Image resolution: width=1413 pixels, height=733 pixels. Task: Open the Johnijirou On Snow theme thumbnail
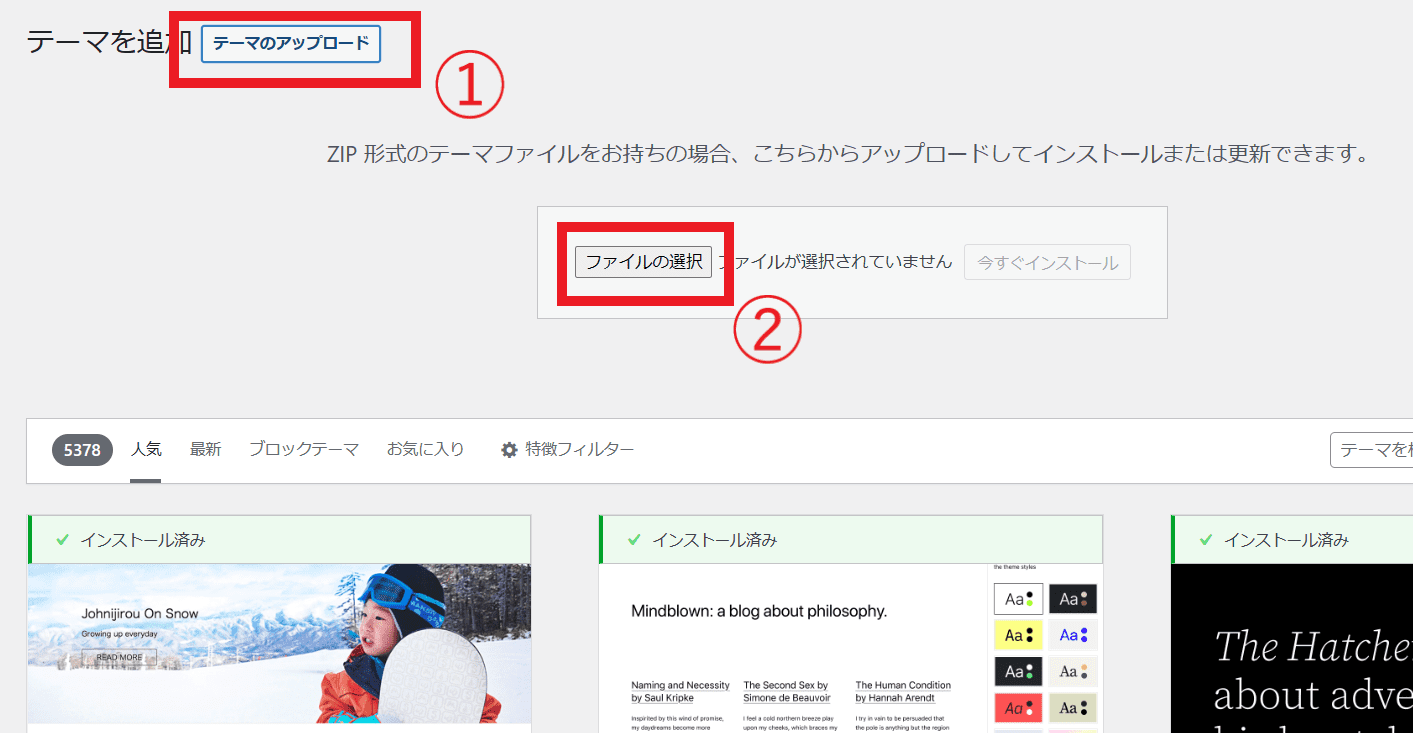[x=279, y=643]
